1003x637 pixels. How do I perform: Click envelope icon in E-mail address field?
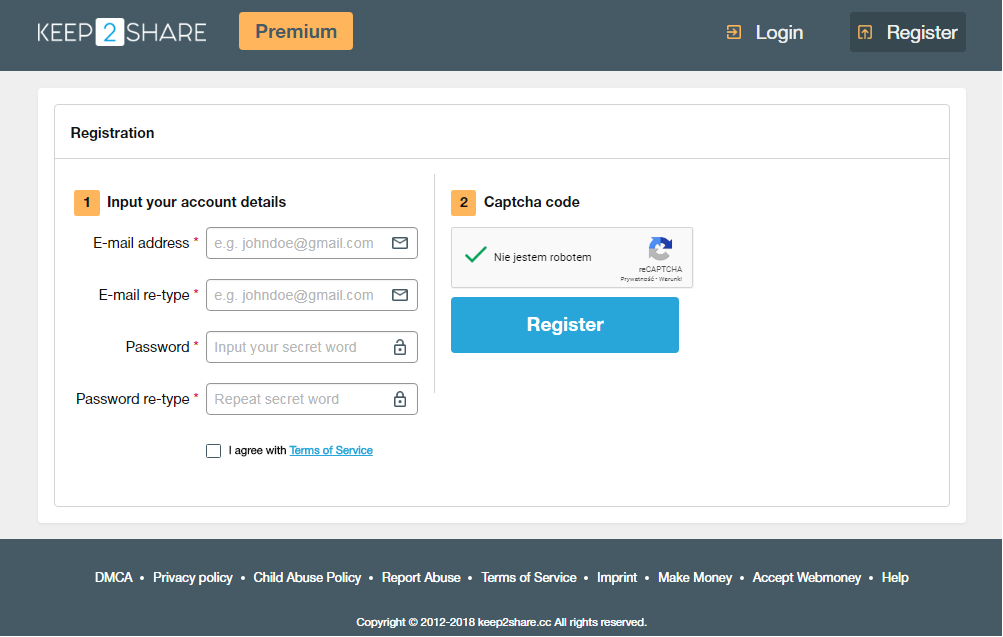click(x=400, y=243)
